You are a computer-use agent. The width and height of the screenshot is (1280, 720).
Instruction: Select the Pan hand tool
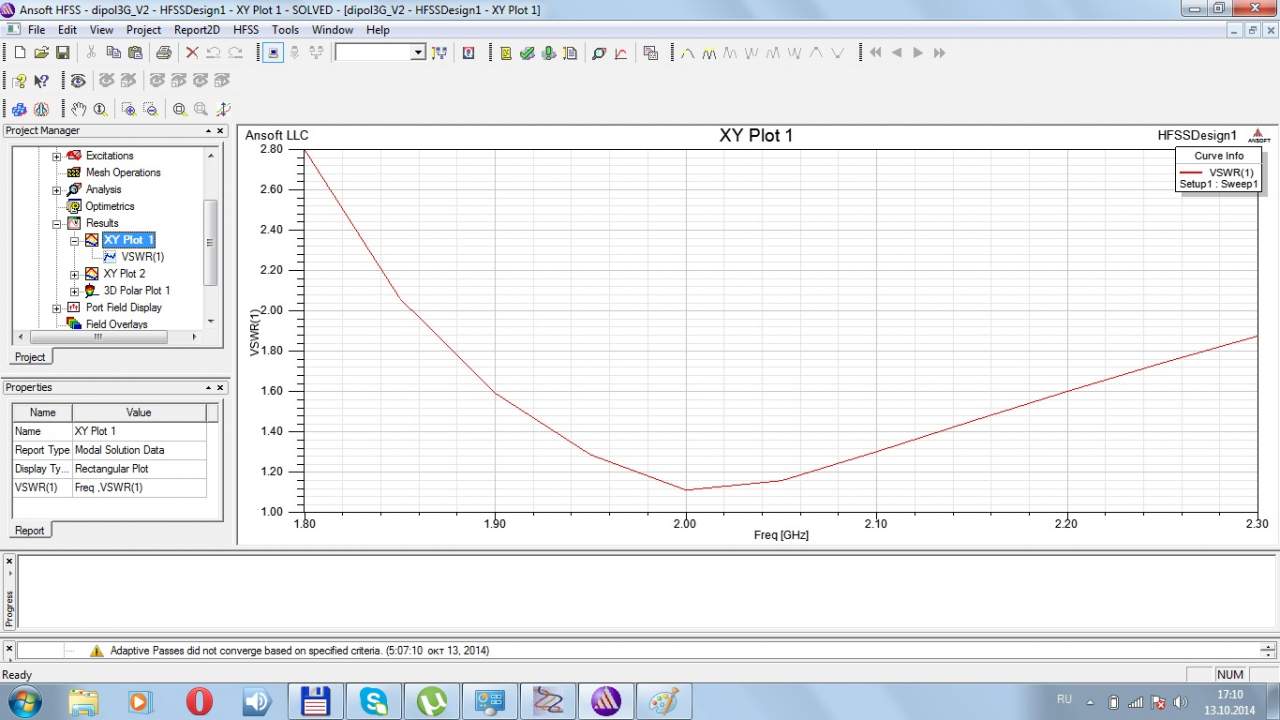pos(78,109)
